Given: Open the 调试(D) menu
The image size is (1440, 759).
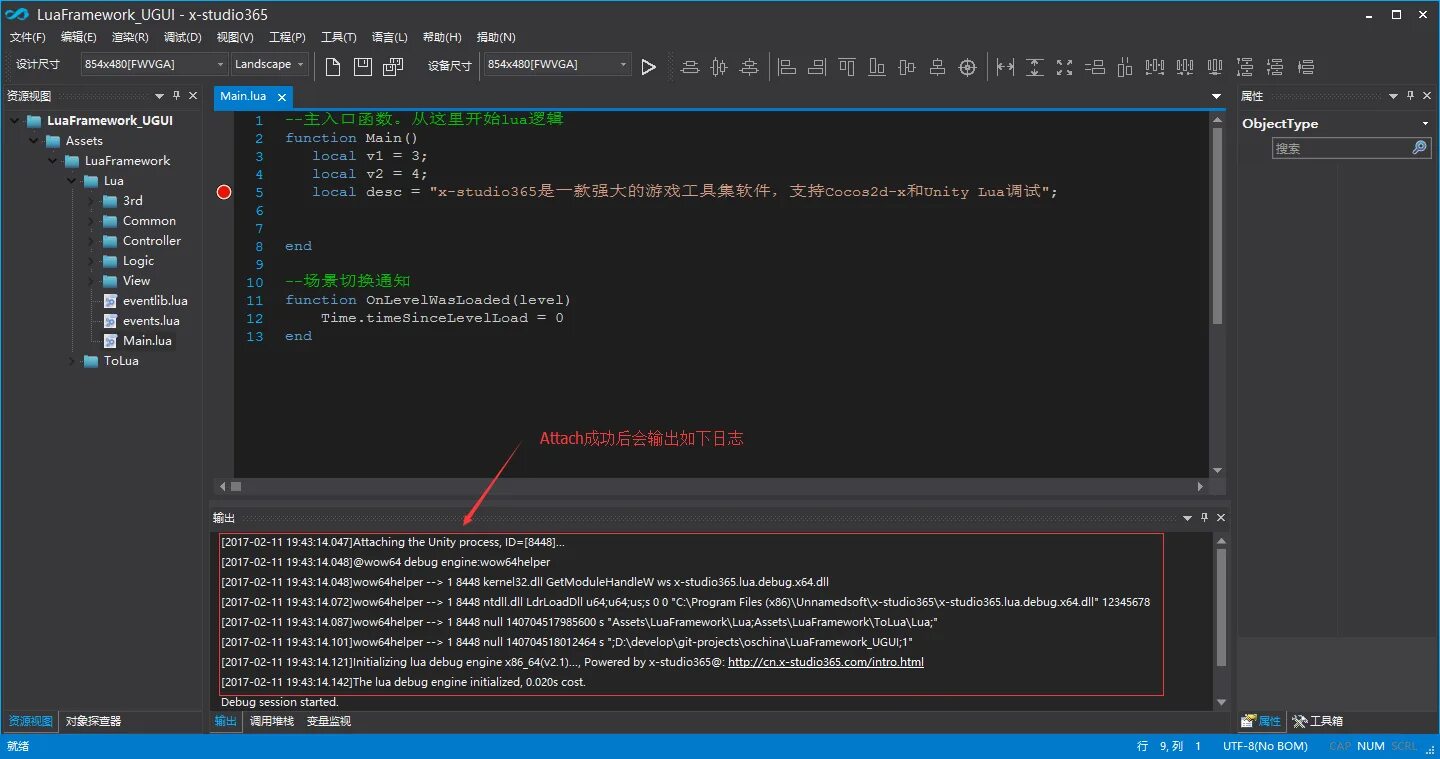Looking at the screenshot, I should coord(182,37).
